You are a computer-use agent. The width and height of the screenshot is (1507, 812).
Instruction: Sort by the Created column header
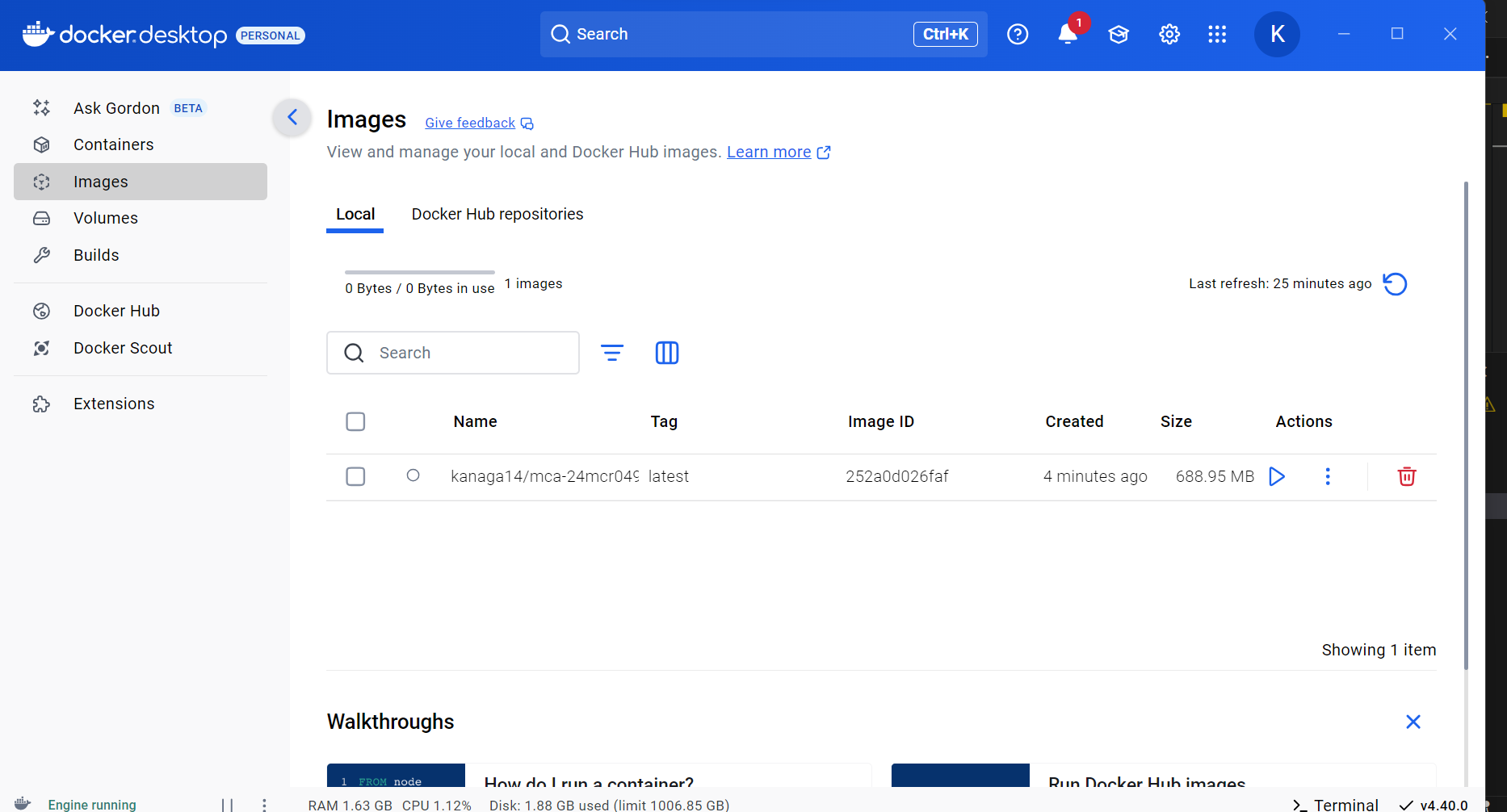[x=1074, y=421]
